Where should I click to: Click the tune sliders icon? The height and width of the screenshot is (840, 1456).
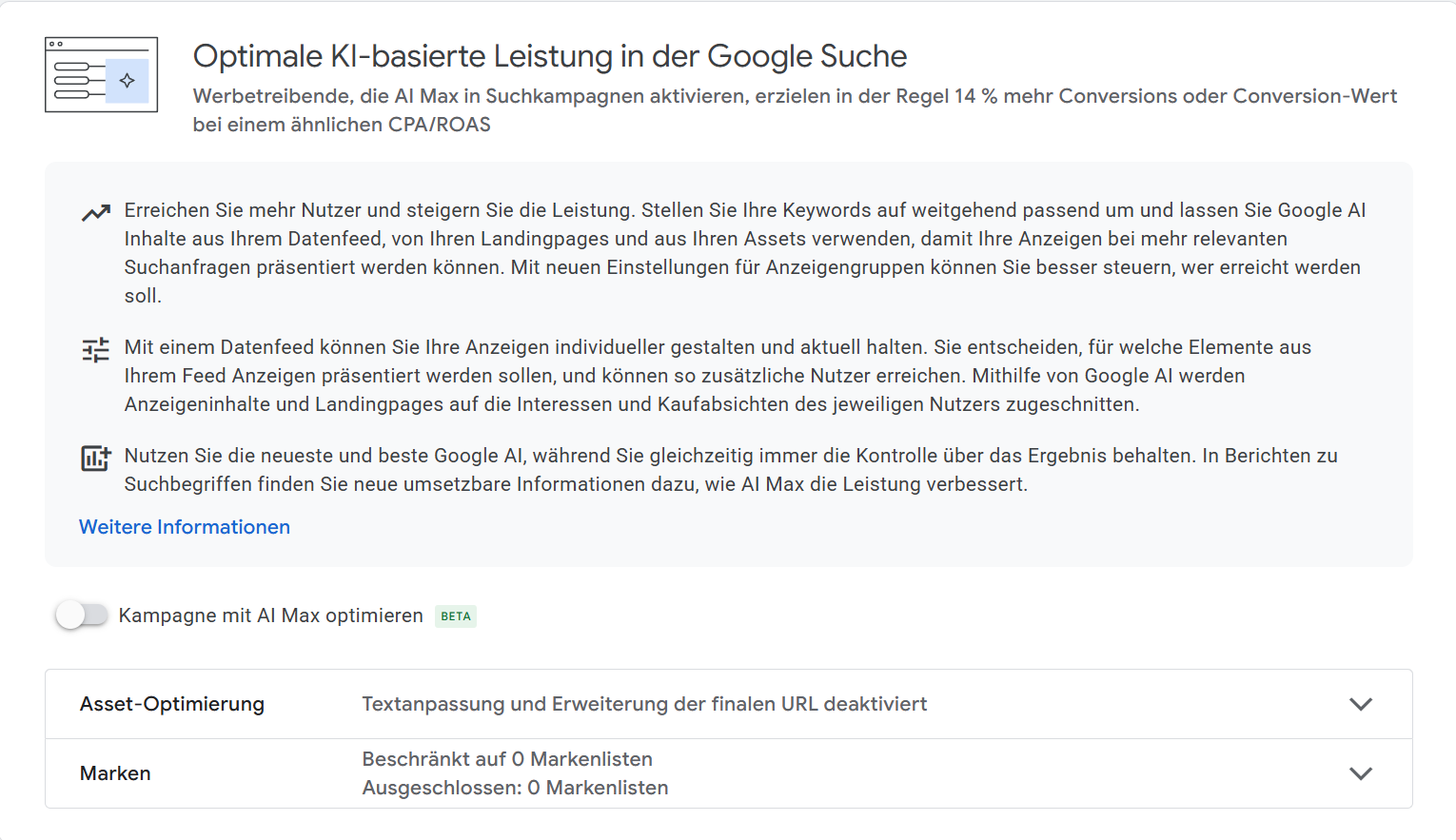click(96, 350)
